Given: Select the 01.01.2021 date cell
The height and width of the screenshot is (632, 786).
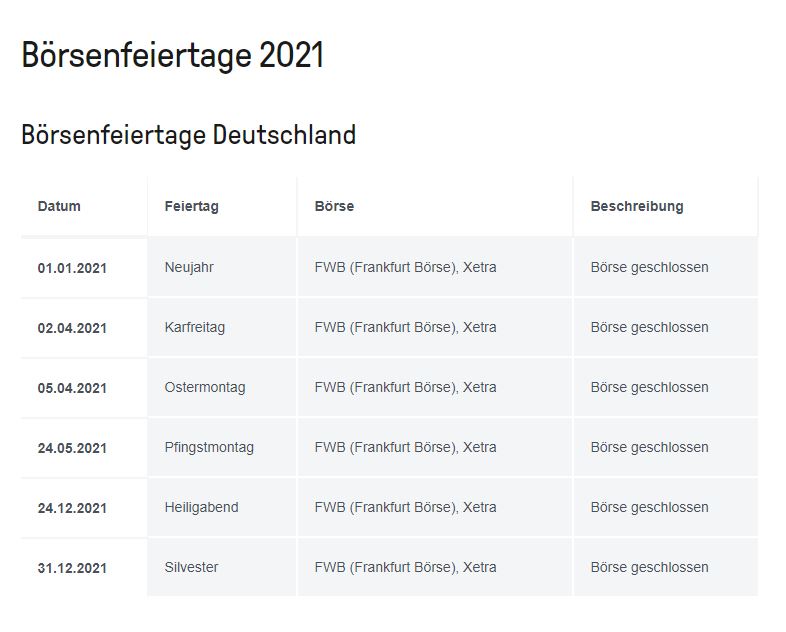Looking at the screenshot, I should click(x=72, y=268).
